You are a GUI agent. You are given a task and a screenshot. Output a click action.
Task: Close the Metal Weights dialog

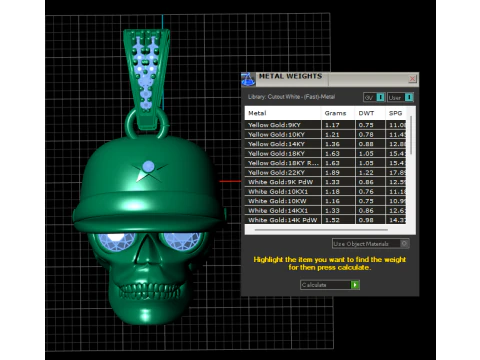tap(412, 79)
